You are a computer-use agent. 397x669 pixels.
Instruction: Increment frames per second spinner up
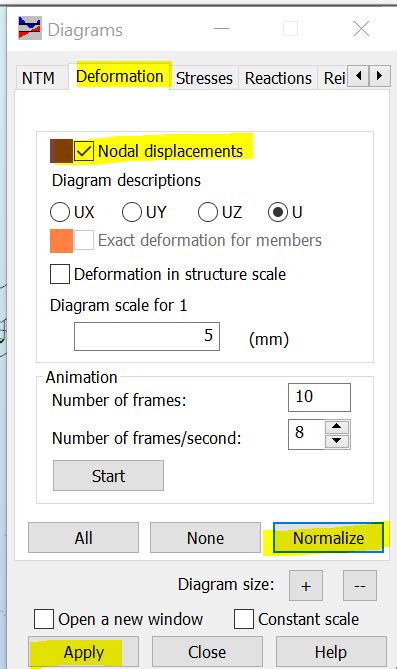click(x=337, y=426)
